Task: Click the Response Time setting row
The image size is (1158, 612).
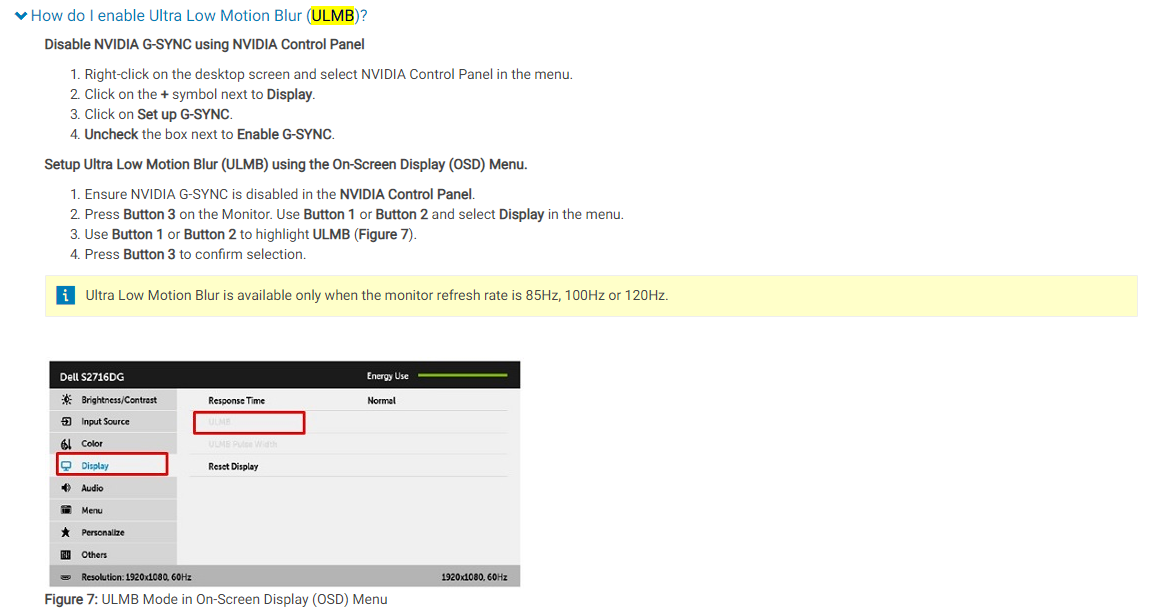Action: (x=237, y=401)
